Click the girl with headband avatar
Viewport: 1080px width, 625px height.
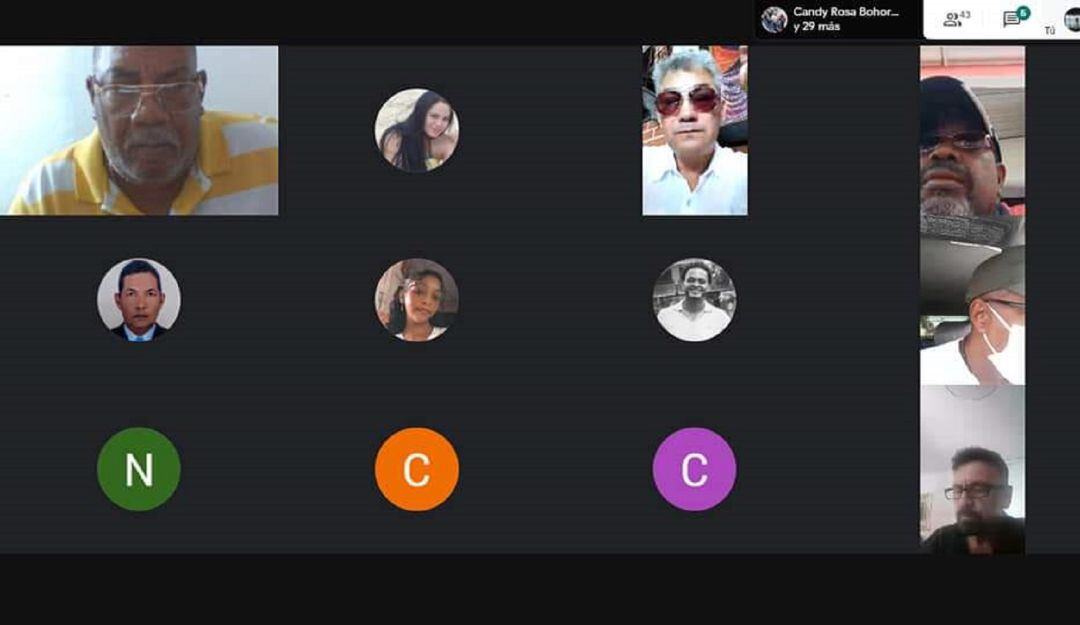[417, 300]
